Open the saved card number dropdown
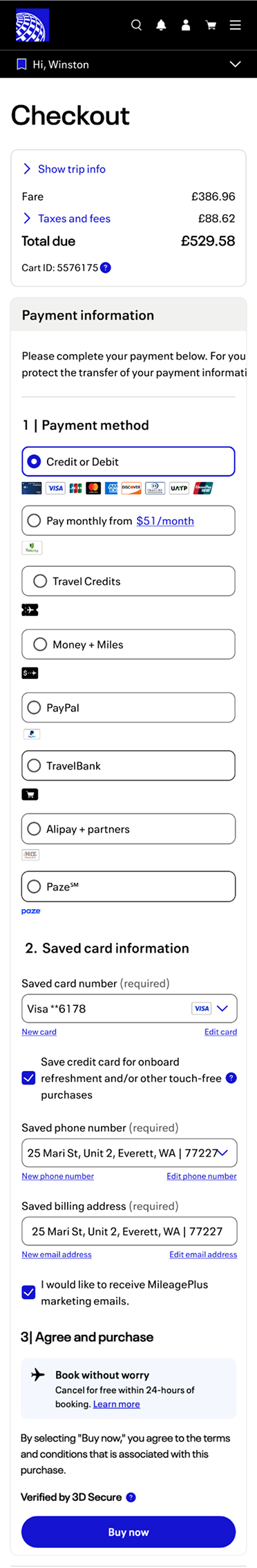Image resolution: width=257 pixels, height=1568 pixels. click(129, 1008)
